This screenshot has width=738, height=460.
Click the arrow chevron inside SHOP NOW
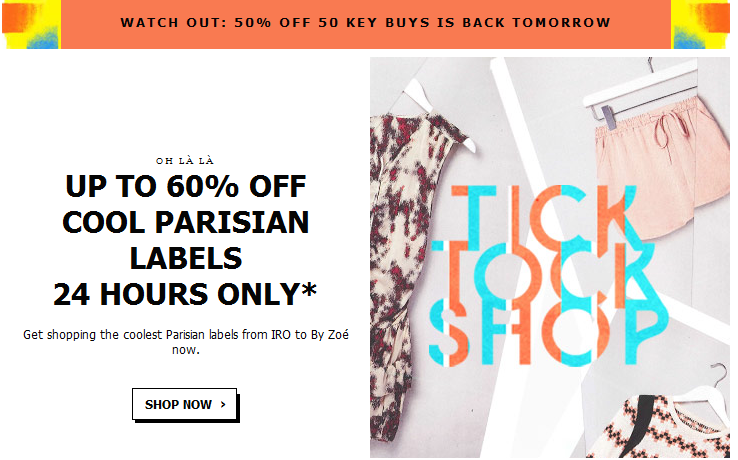(223, 404)
